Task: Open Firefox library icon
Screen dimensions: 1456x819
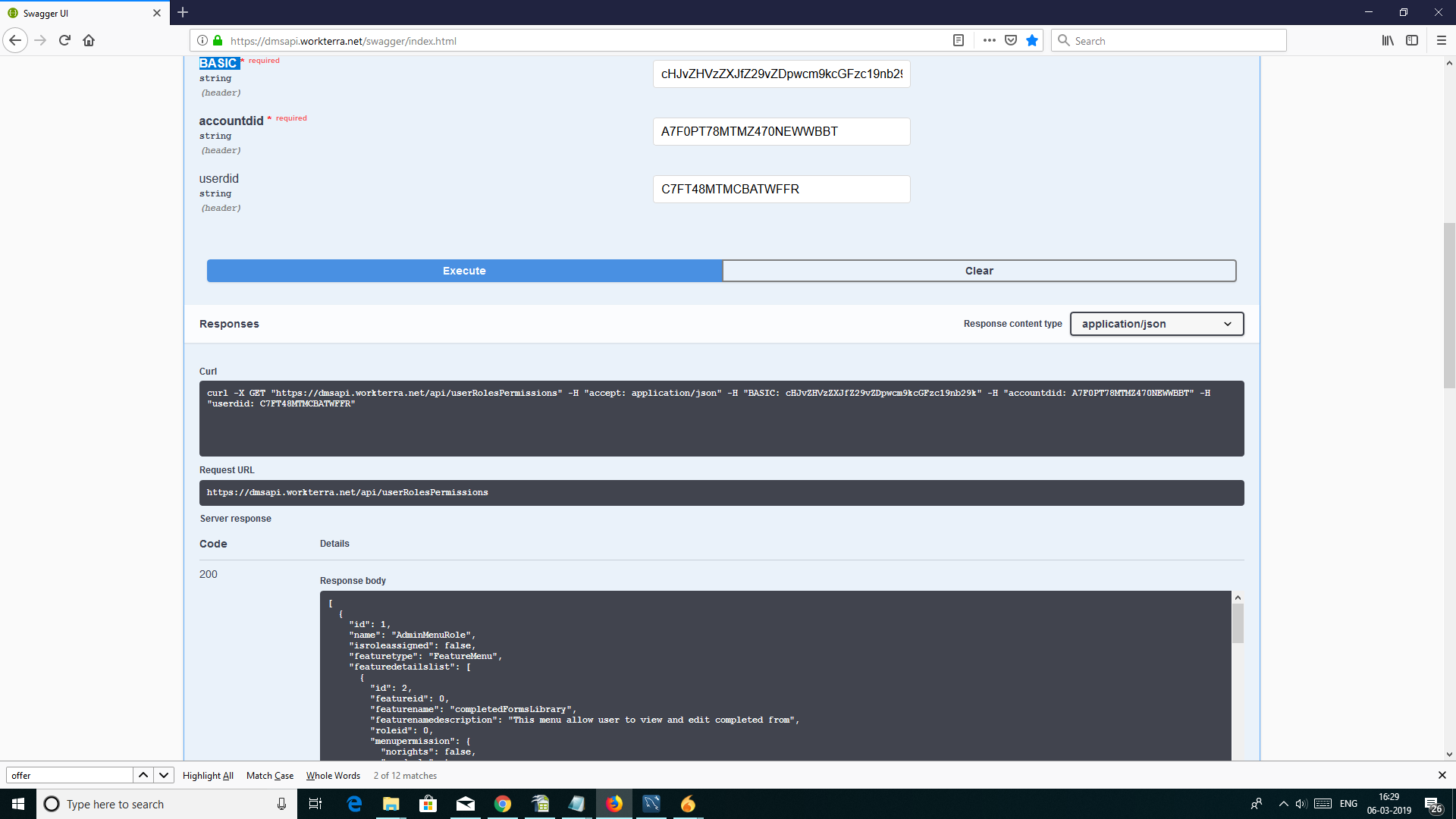Action: (x=1388, y=40)
